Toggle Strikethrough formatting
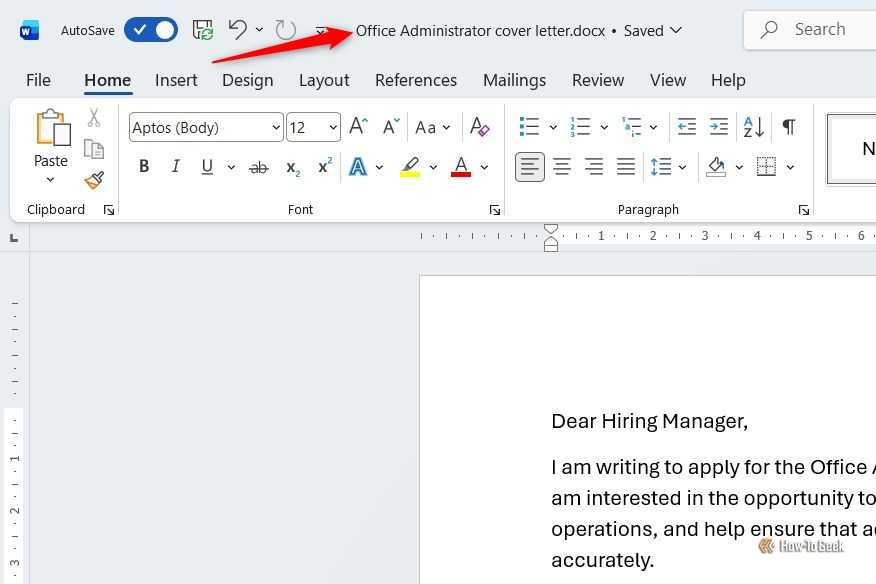This screenshot has height=584, width=876. point(259,167)
